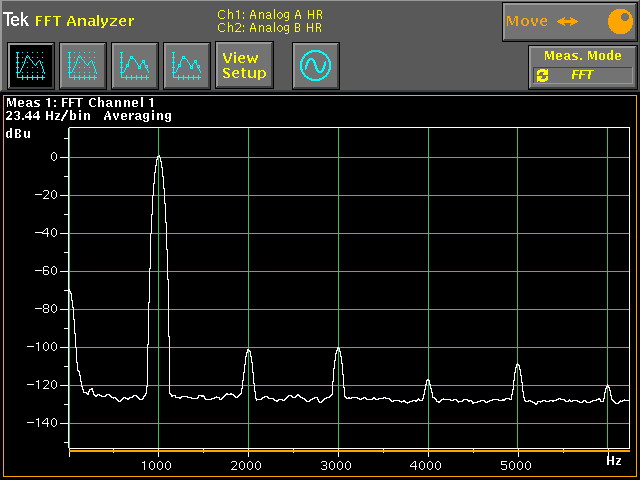This screenshot has height=480, width=640.
Task: Click the Move double-arrow icon
Action: [x=568, y=21]
